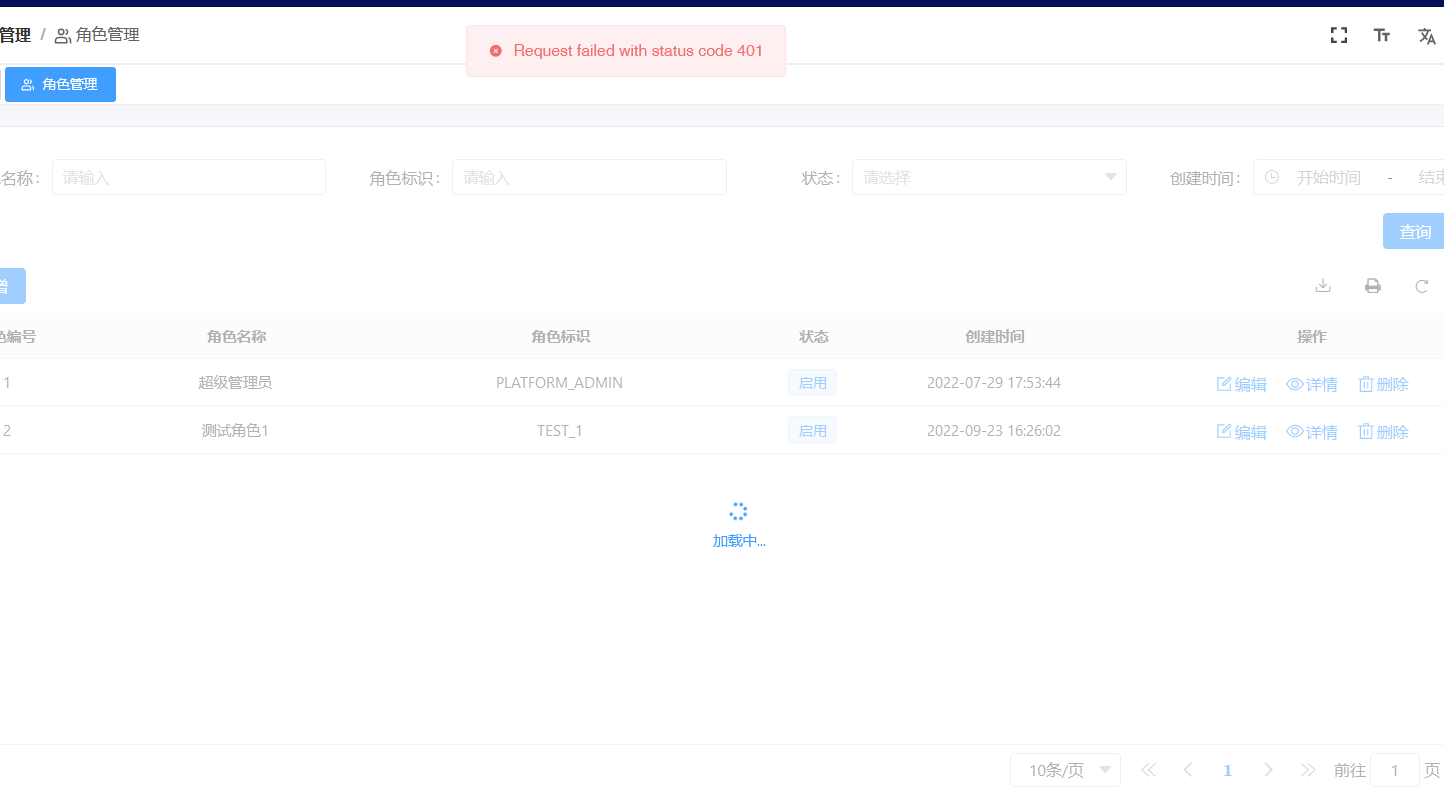The image size is (1444, 808).
Task: Open fullscreen mode via the expand icon
Action: (1338, 34)
